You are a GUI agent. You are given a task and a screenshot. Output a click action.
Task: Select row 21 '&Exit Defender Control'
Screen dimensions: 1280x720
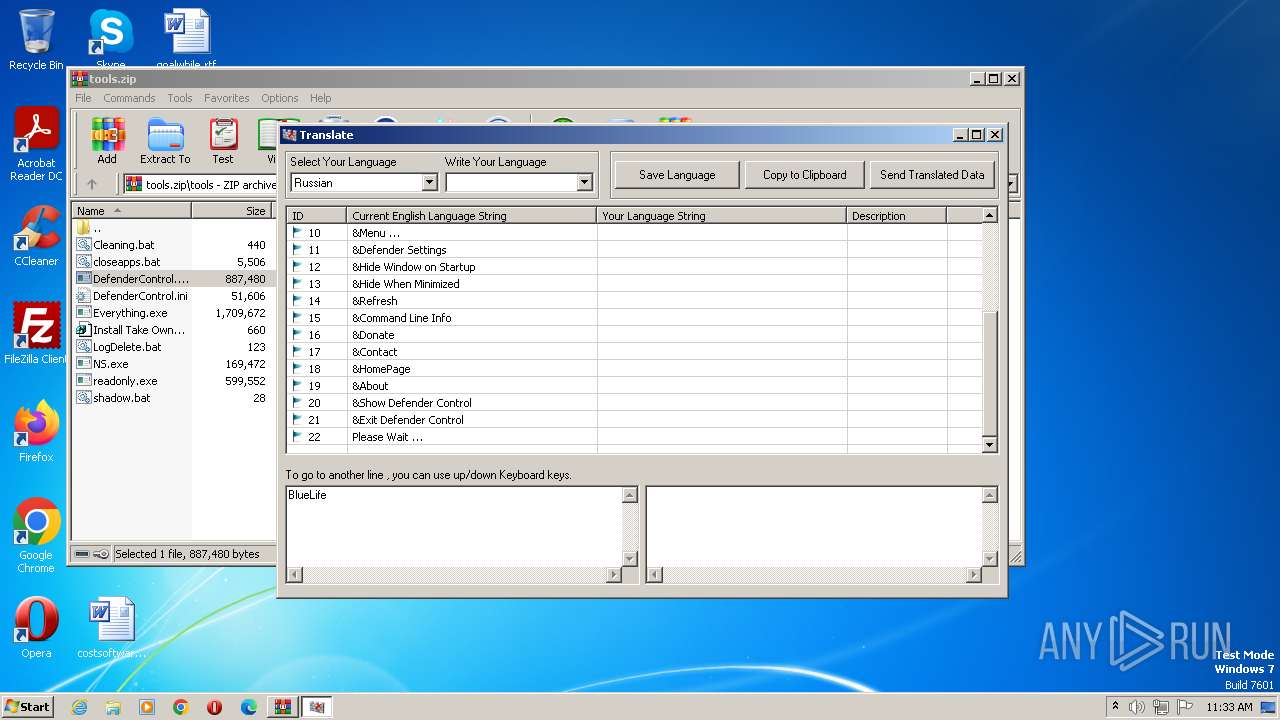[x=634, y=420]
